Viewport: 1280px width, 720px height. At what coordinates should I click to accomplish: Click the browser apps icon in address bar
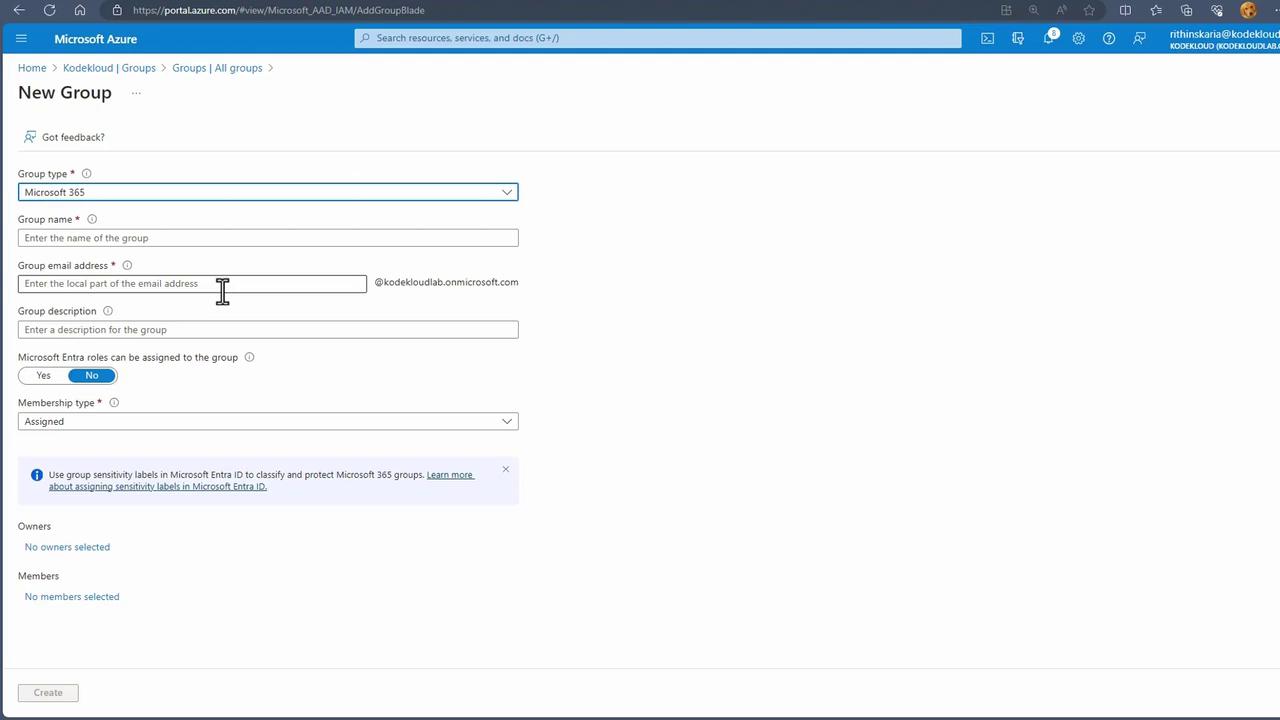pos(1007,10)
